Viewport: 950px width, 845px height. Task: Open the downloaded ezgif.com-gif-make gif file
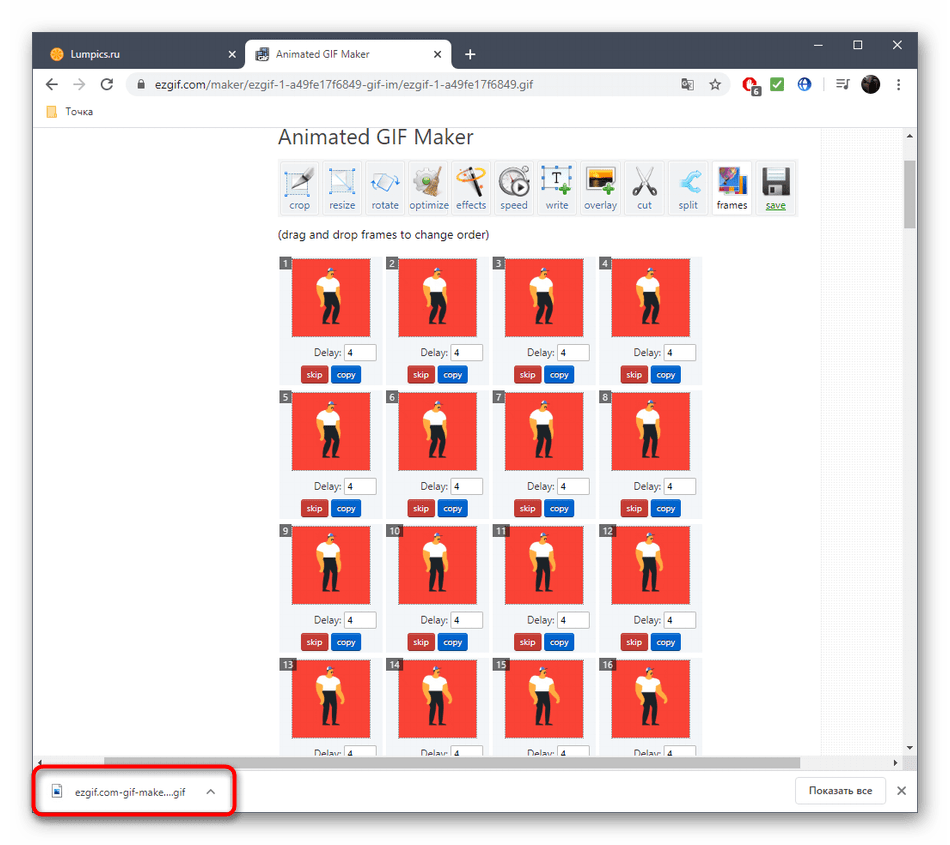click(x=119, y=792)
